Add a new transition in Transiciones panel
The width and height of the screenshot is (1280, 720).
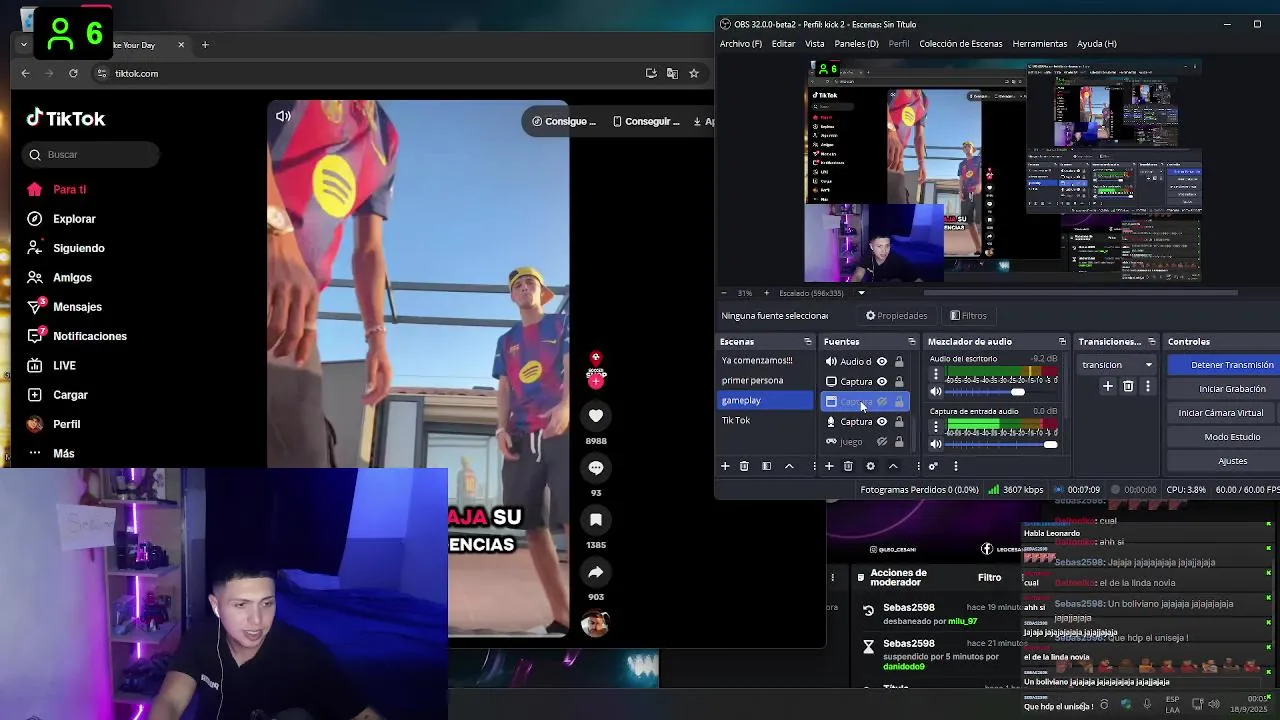coord(1107,386)
